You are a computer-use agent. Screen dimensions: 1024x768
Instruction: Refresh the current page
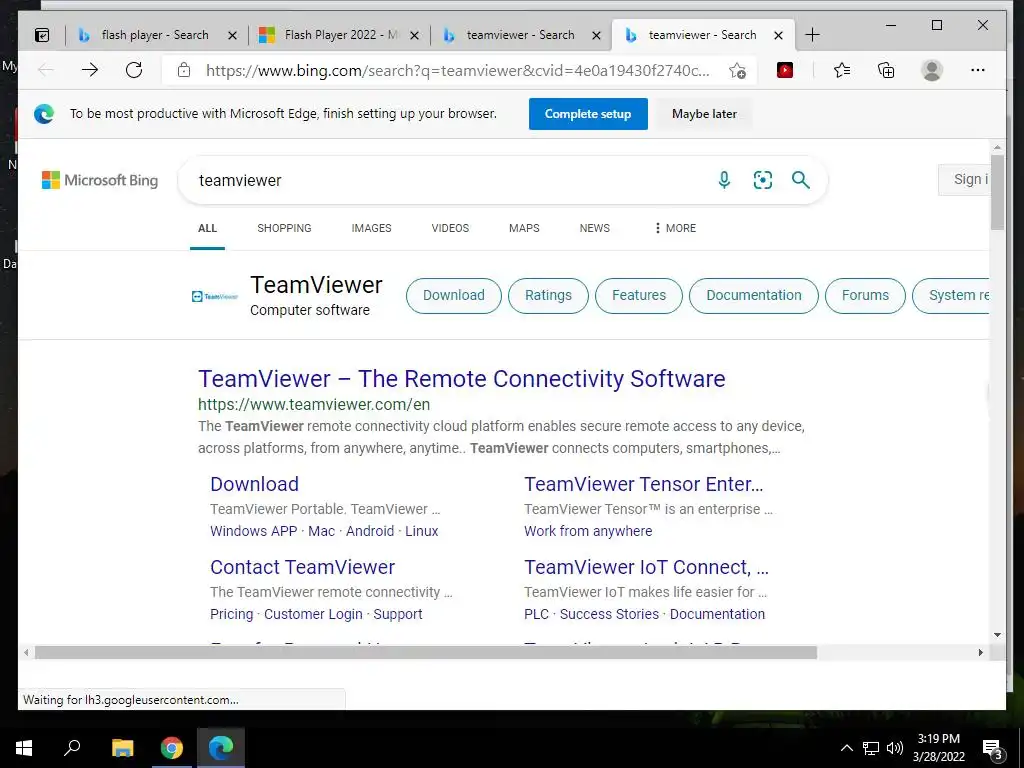pos(134,70)
